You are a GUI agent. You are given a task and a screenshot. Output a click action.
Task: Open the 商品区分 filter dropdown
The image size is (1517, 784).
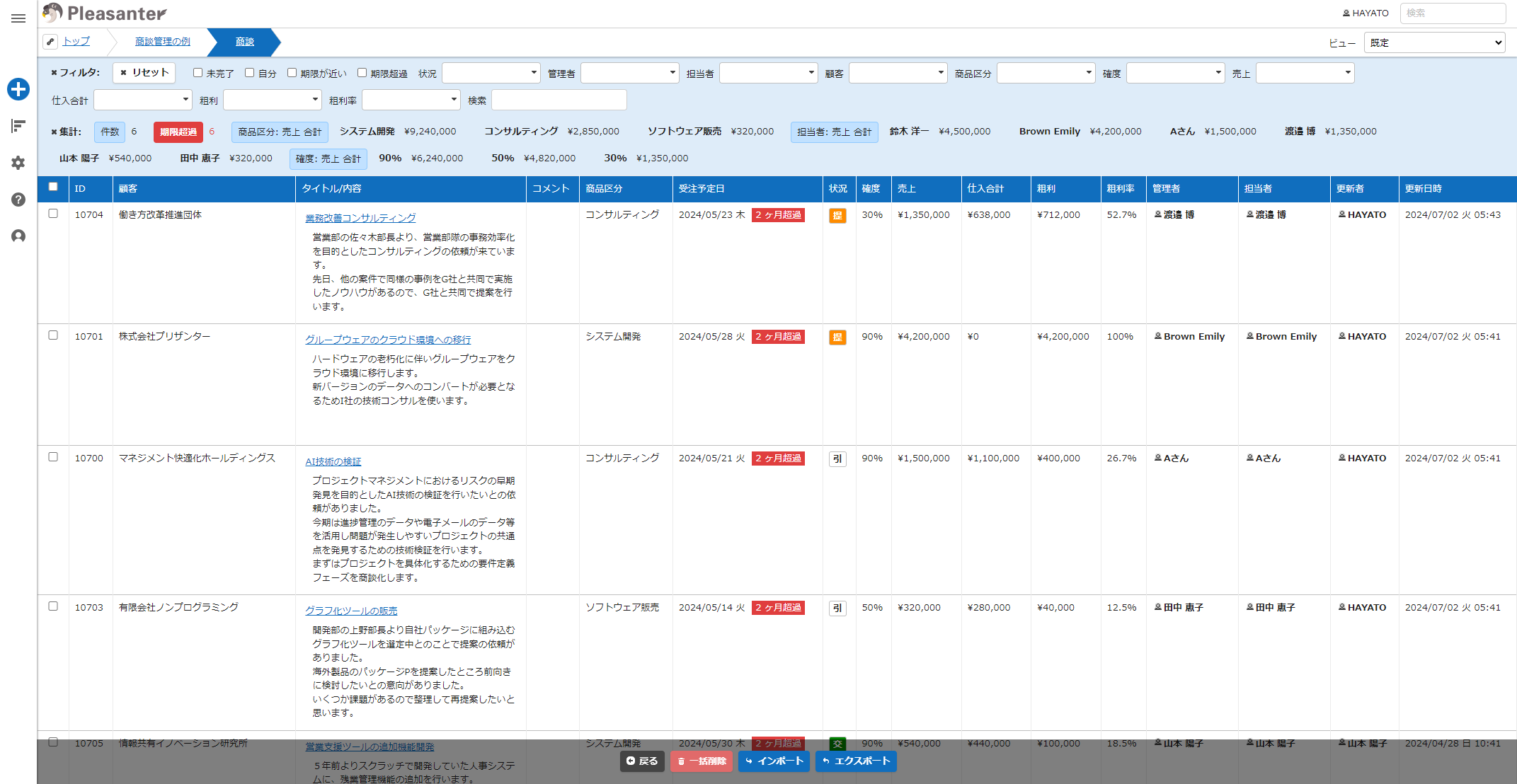click(1046, 73)
